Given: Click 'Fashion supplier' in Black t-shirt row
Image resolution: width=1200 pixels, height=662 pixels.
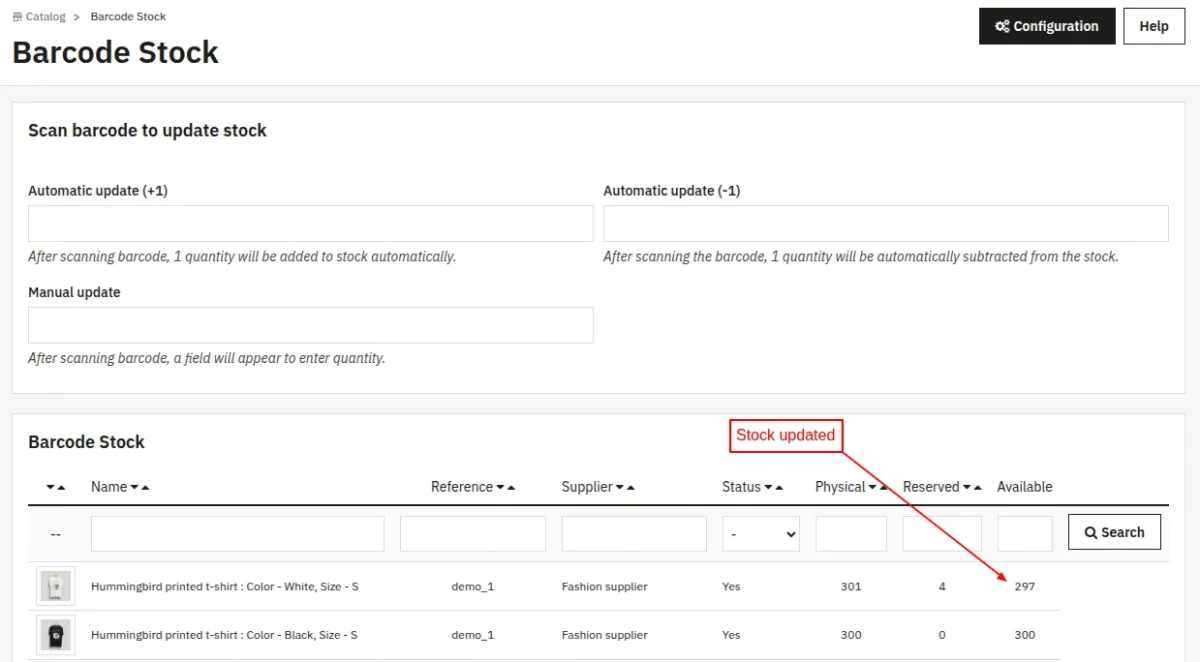Looking at the screenshot, I should (605, 635).
